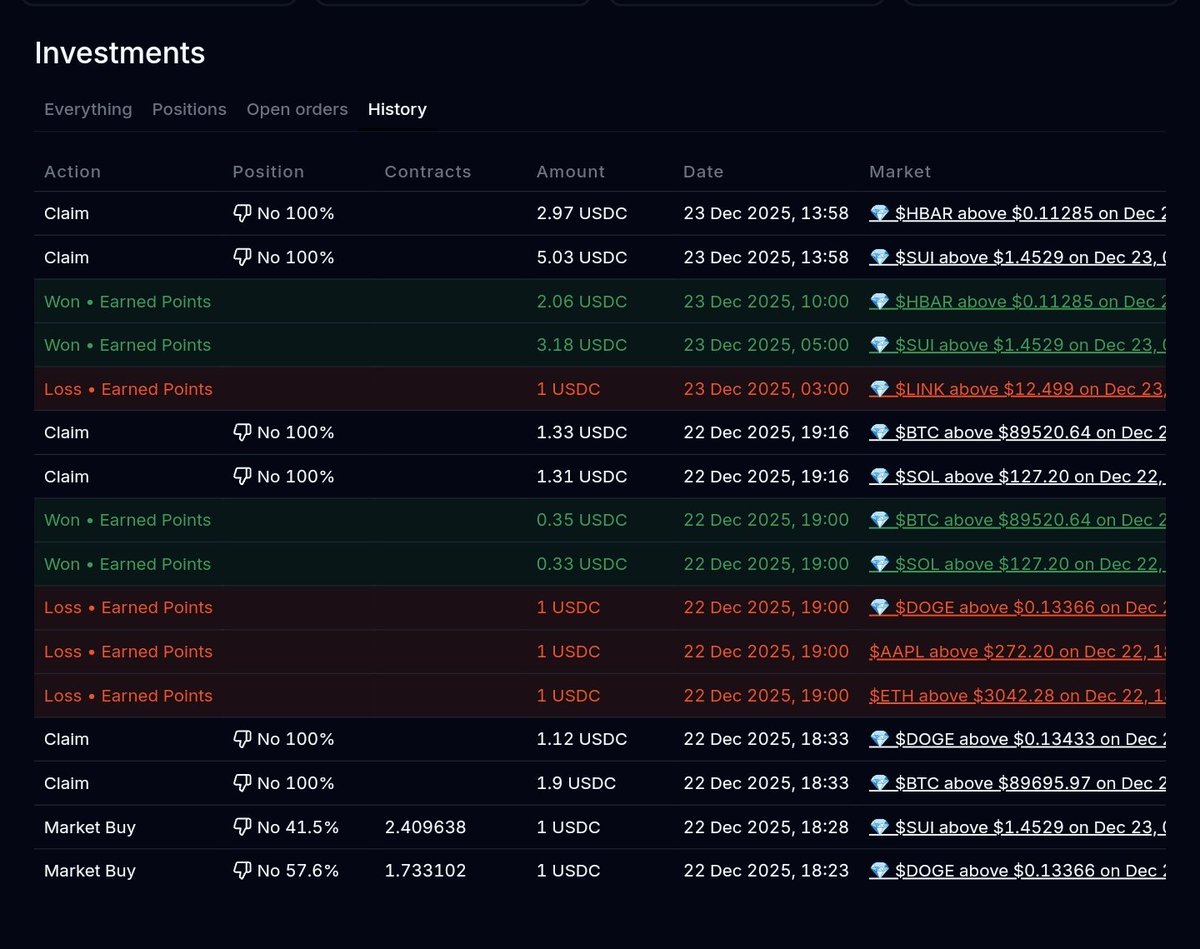Open the $ETH above $3042.28 market link
The image size is (1200, 949).
(x=1017, y=695)
